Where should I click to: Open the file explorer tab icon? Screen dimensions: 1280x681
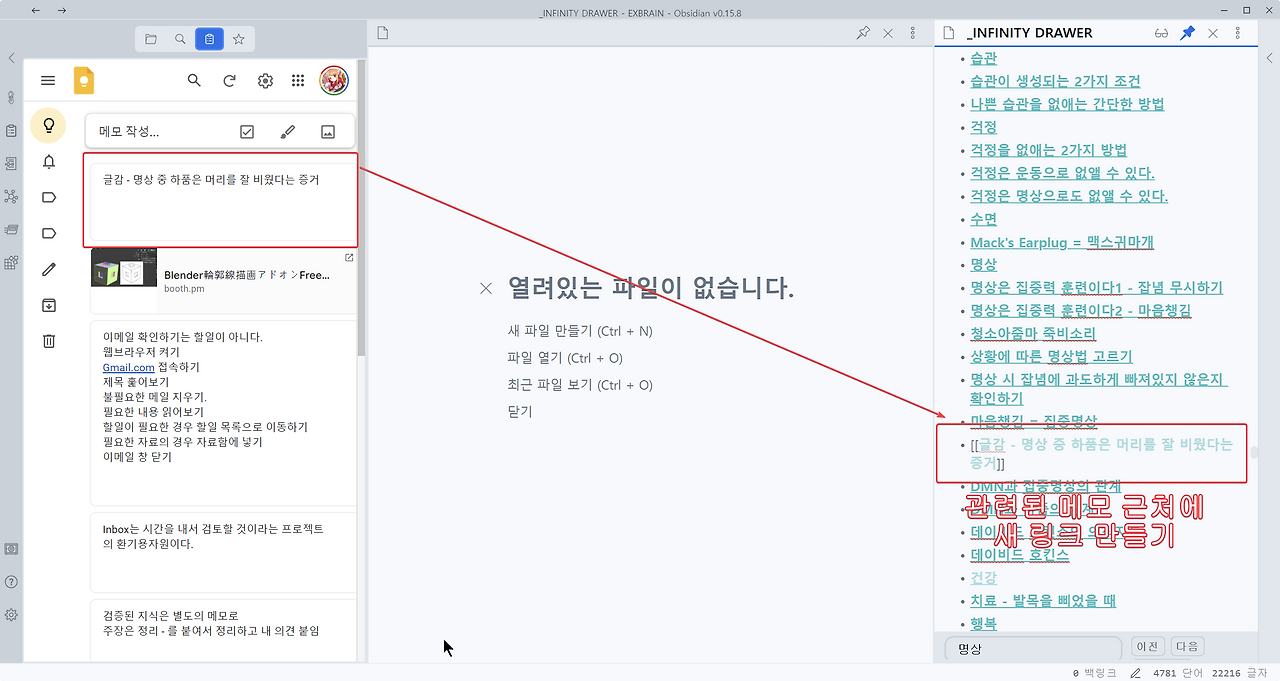151,39
